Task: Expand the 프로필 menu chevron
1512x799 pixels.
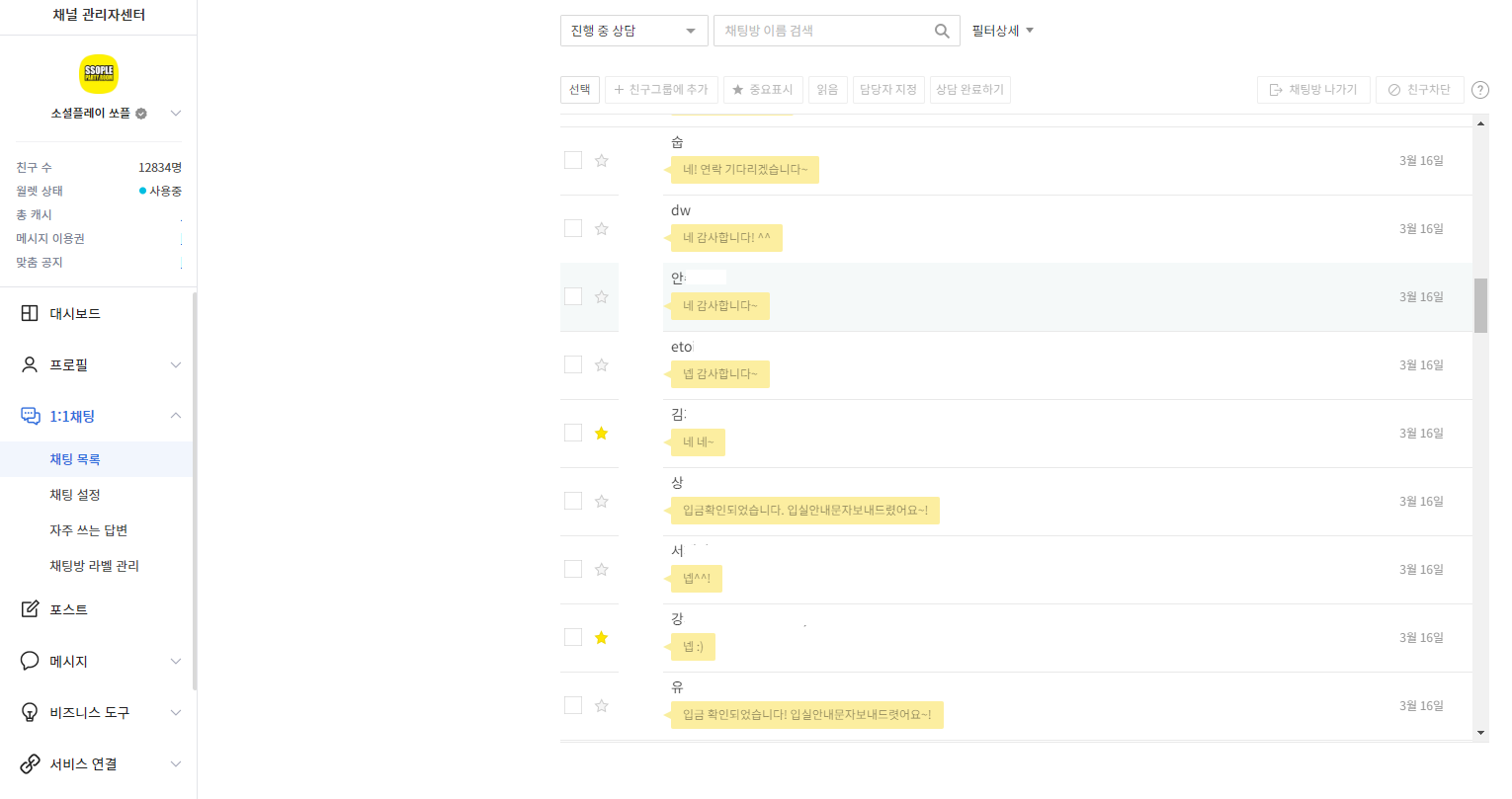Action: 175,364
